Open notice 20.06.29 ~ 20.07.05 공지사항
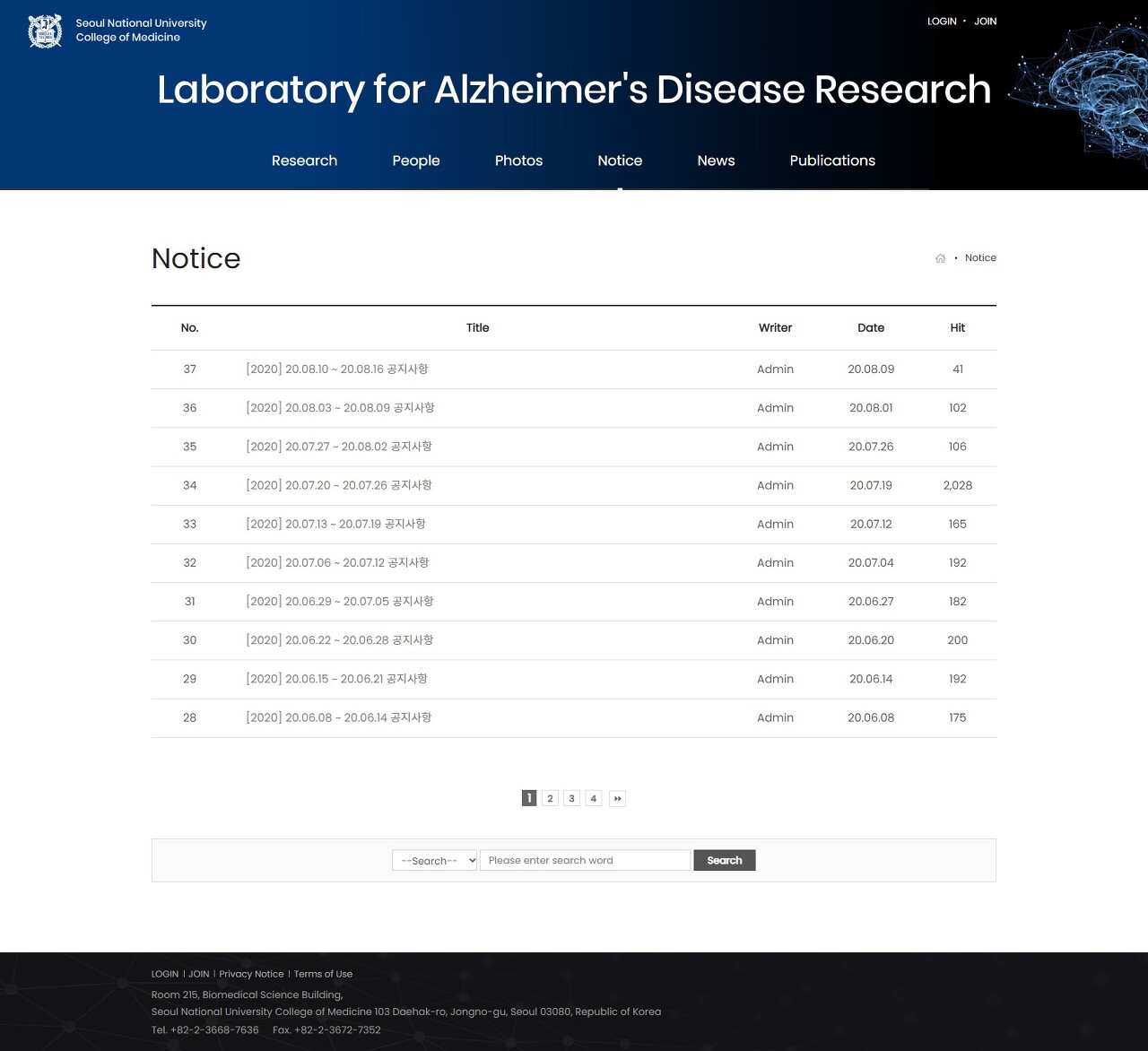This screenshot has height=1051, width=1148. 340,601
